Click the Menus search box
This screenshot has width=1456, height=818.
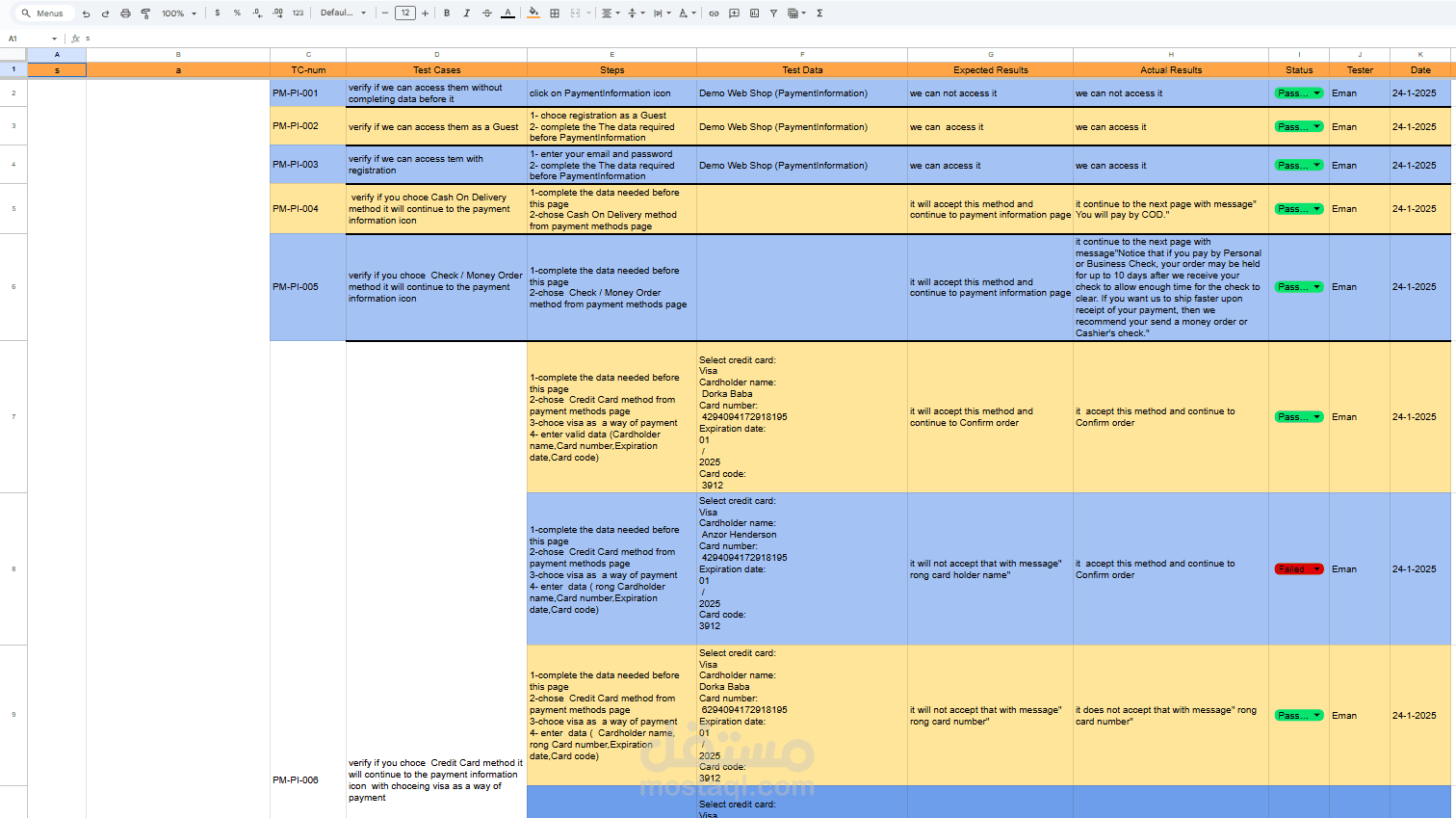click(46, 13)
